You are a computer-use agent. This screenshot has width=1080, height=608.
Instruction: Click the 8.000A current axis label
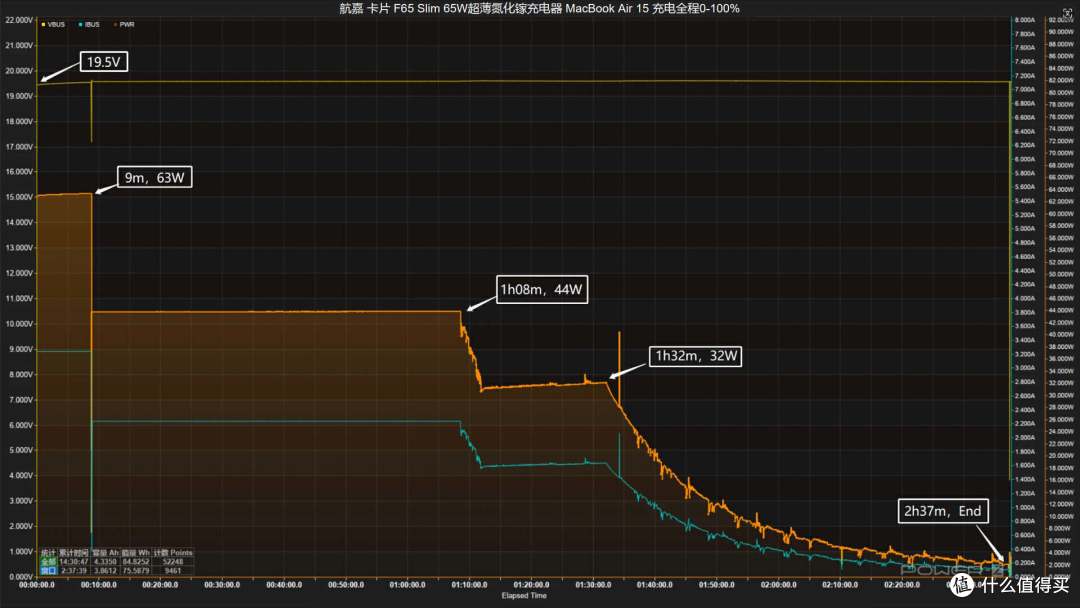pos(1025,20)
